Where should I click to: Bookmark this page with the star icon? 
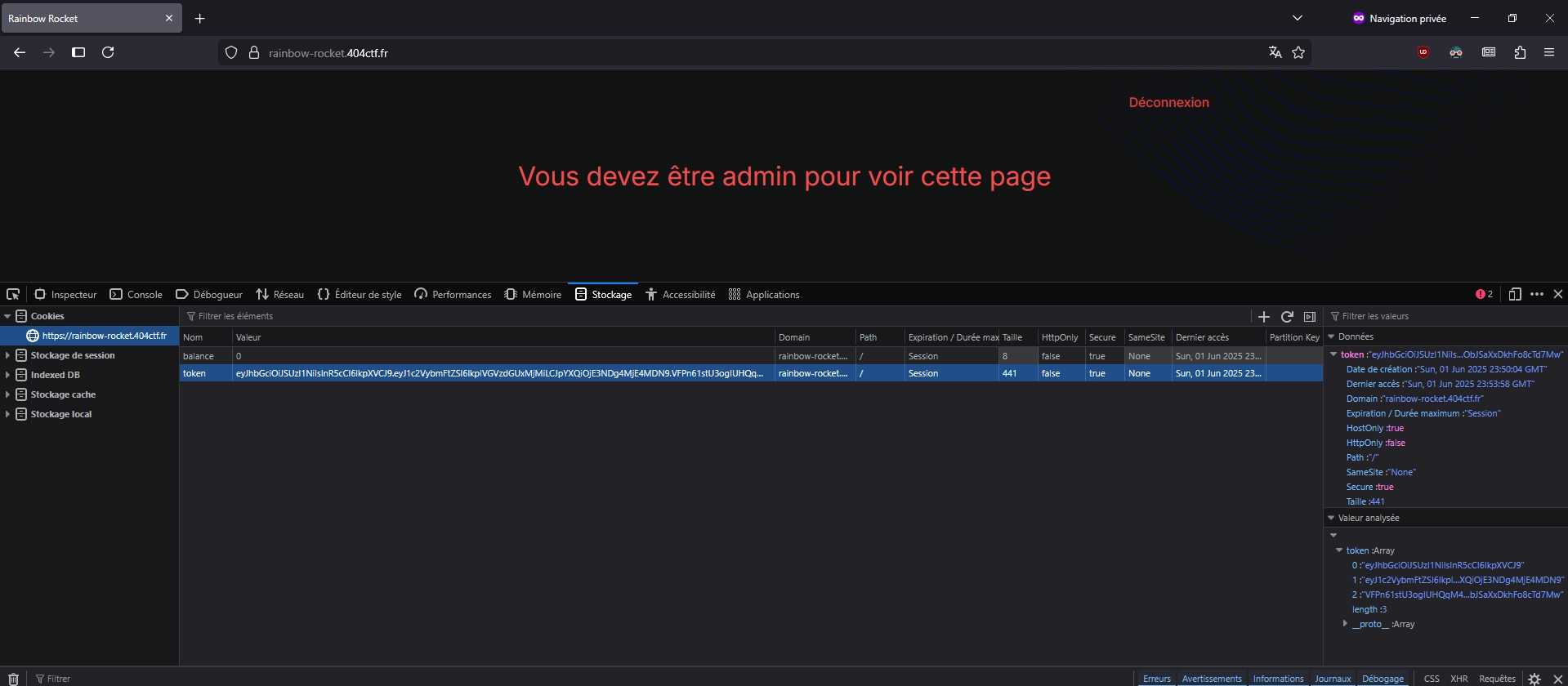[1298, 52]
